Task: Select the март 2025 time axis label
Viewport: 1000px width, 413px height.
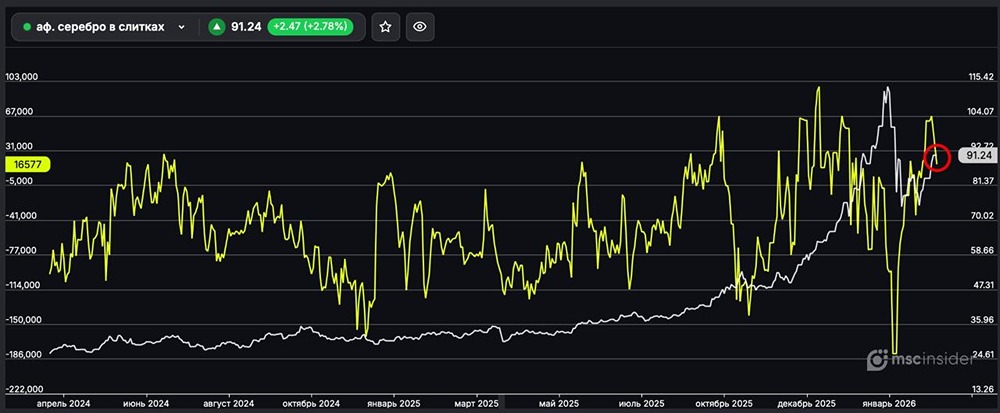Action: pyautogui.click(x=477, y=404)
